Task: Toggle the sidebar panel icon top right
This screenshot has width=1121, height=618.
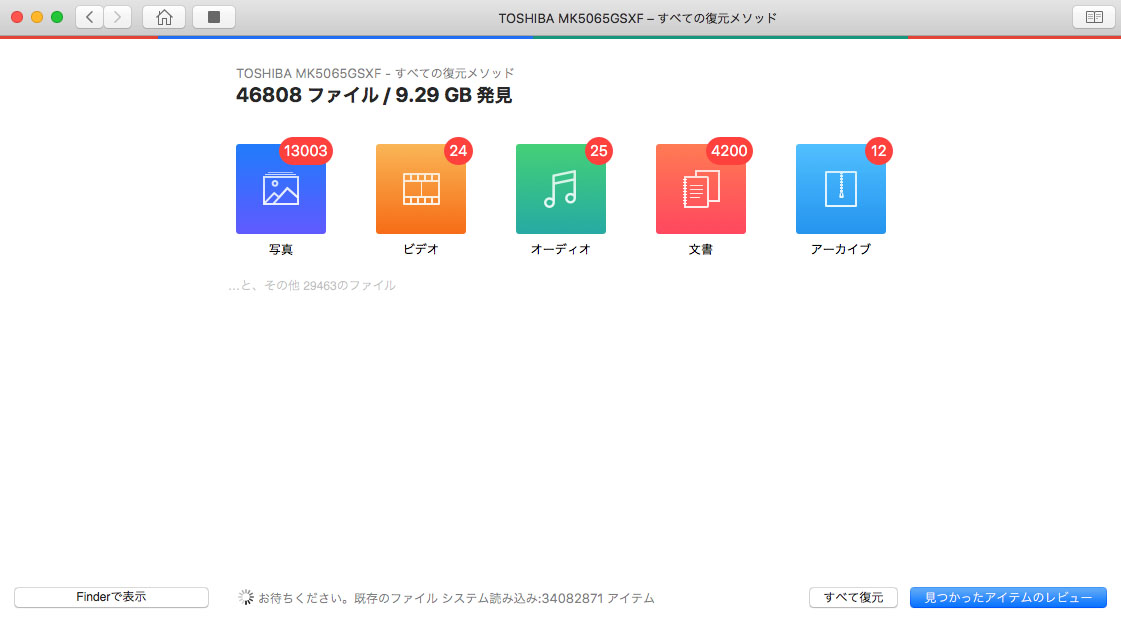Action: (1094, 16)
